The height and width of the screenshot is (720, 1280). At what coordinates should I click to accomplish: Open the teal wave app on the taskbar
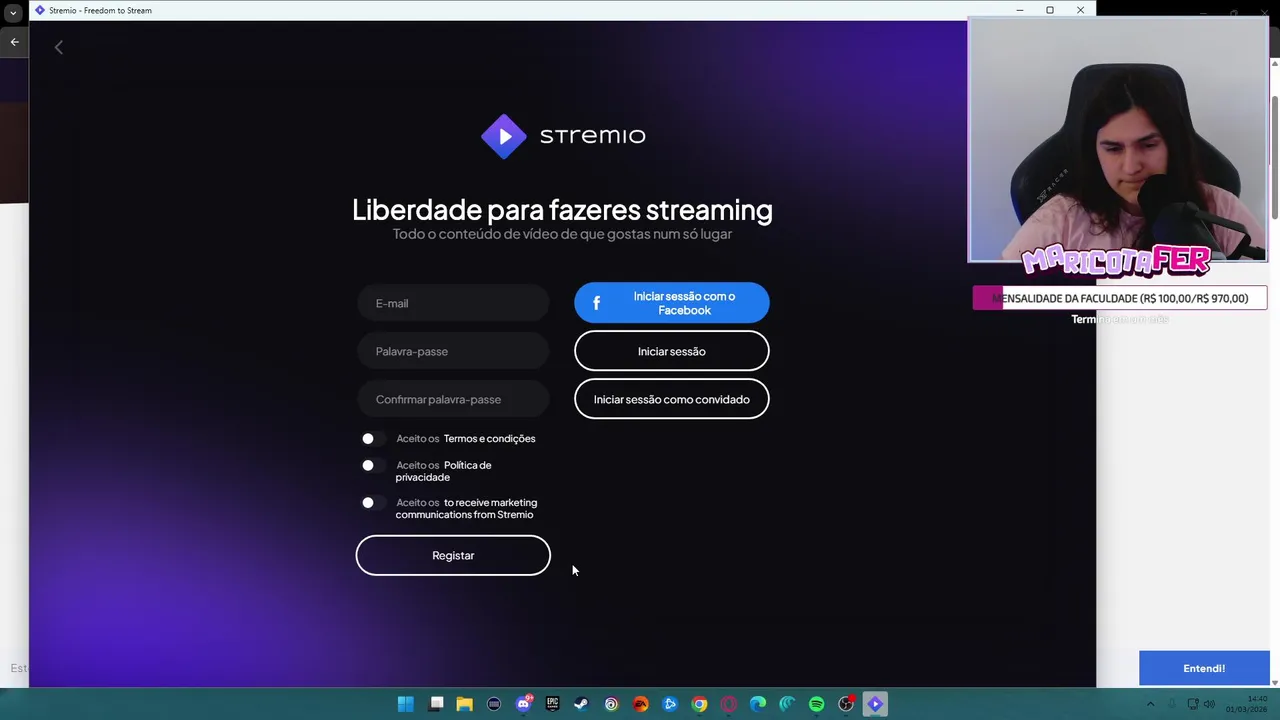pyautogui.click(x=787, y=704)
